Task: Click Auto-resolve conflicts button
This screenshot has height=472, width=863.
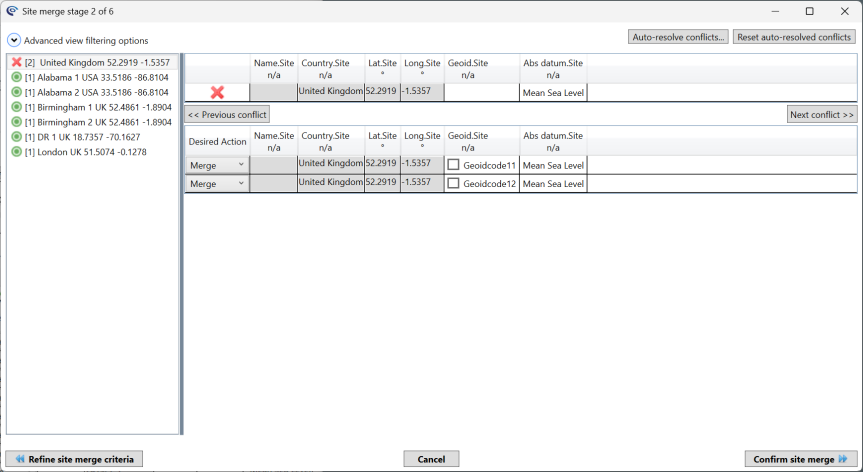Action: click(x=678, y=37)
